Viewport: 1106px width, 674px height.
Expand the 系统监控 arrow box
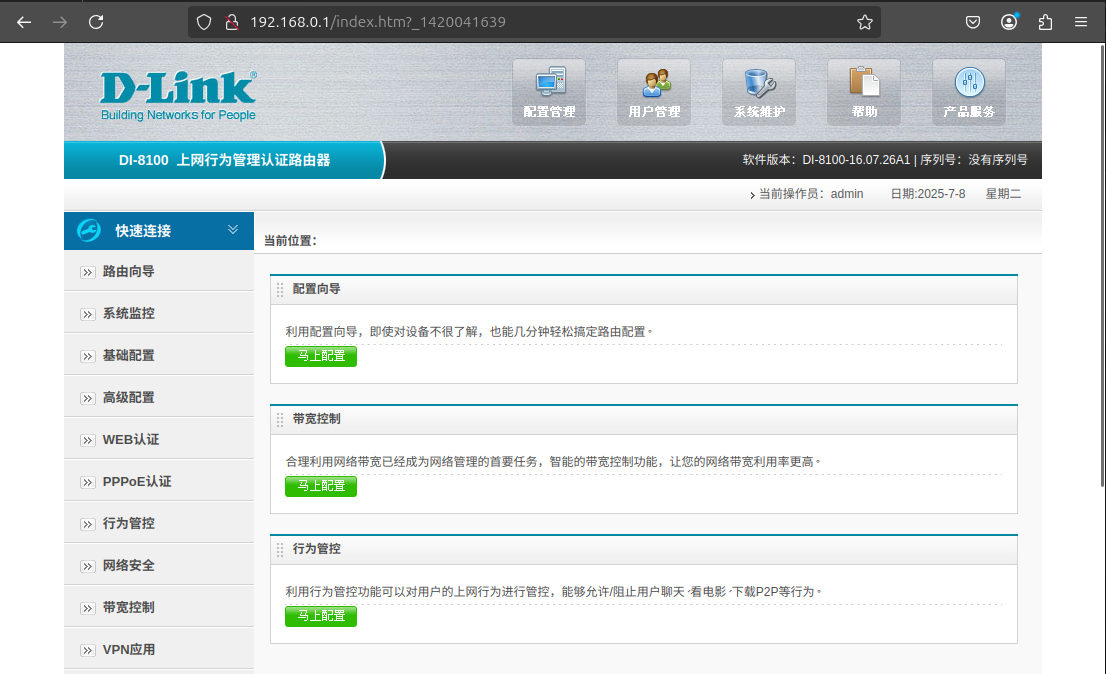(x=87, y=314)
